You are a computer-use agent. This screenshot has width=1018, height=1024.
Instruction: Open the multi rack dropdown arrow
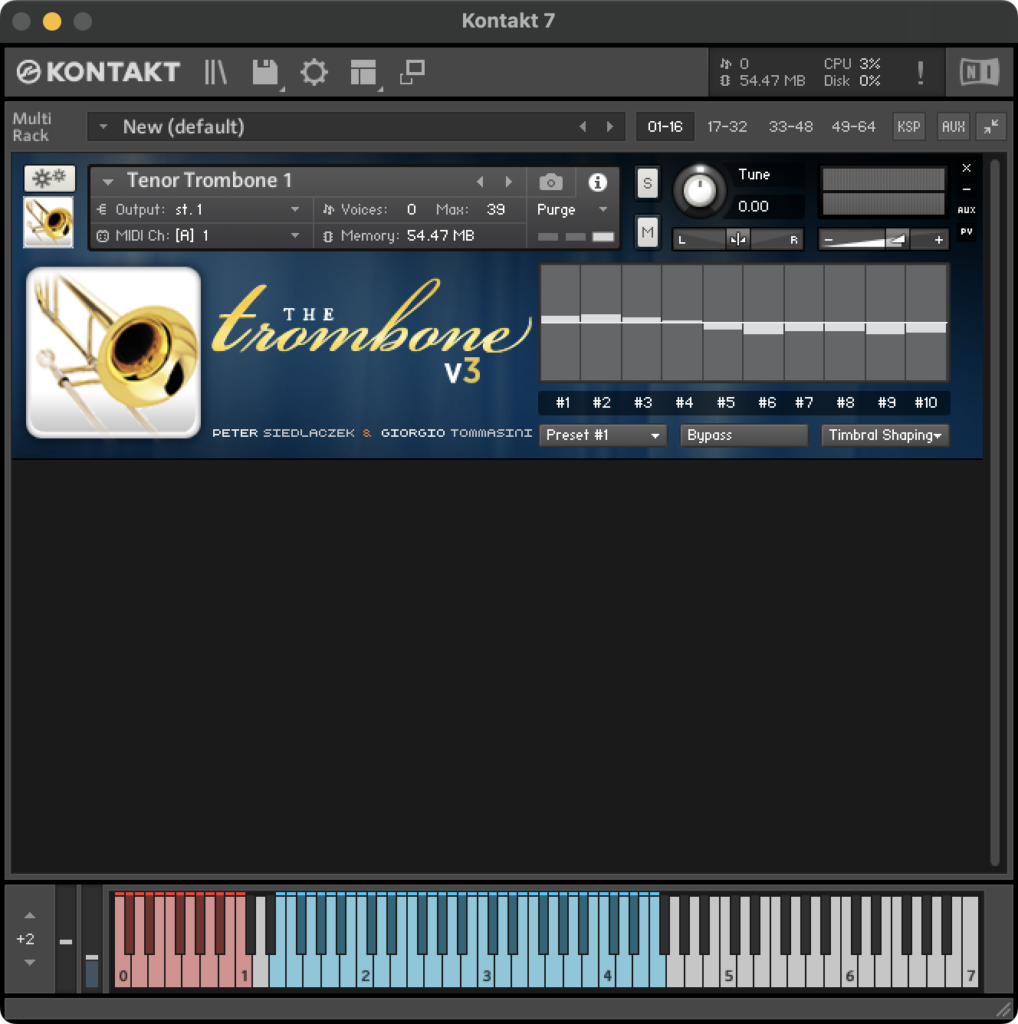[x=103, y=127]
